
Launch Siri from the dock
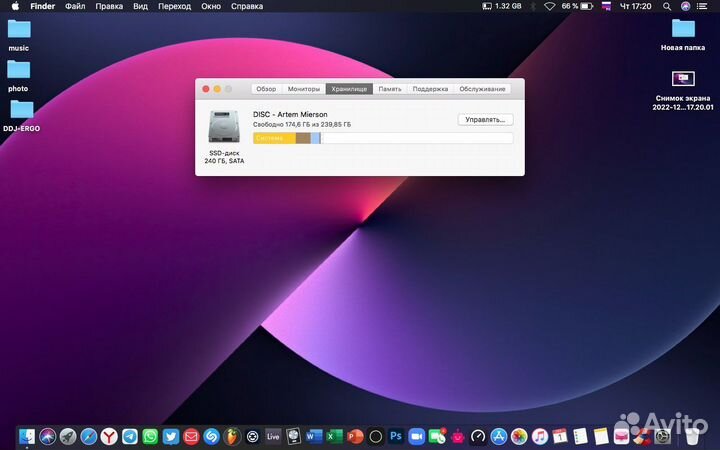click(x=48, y=436)
